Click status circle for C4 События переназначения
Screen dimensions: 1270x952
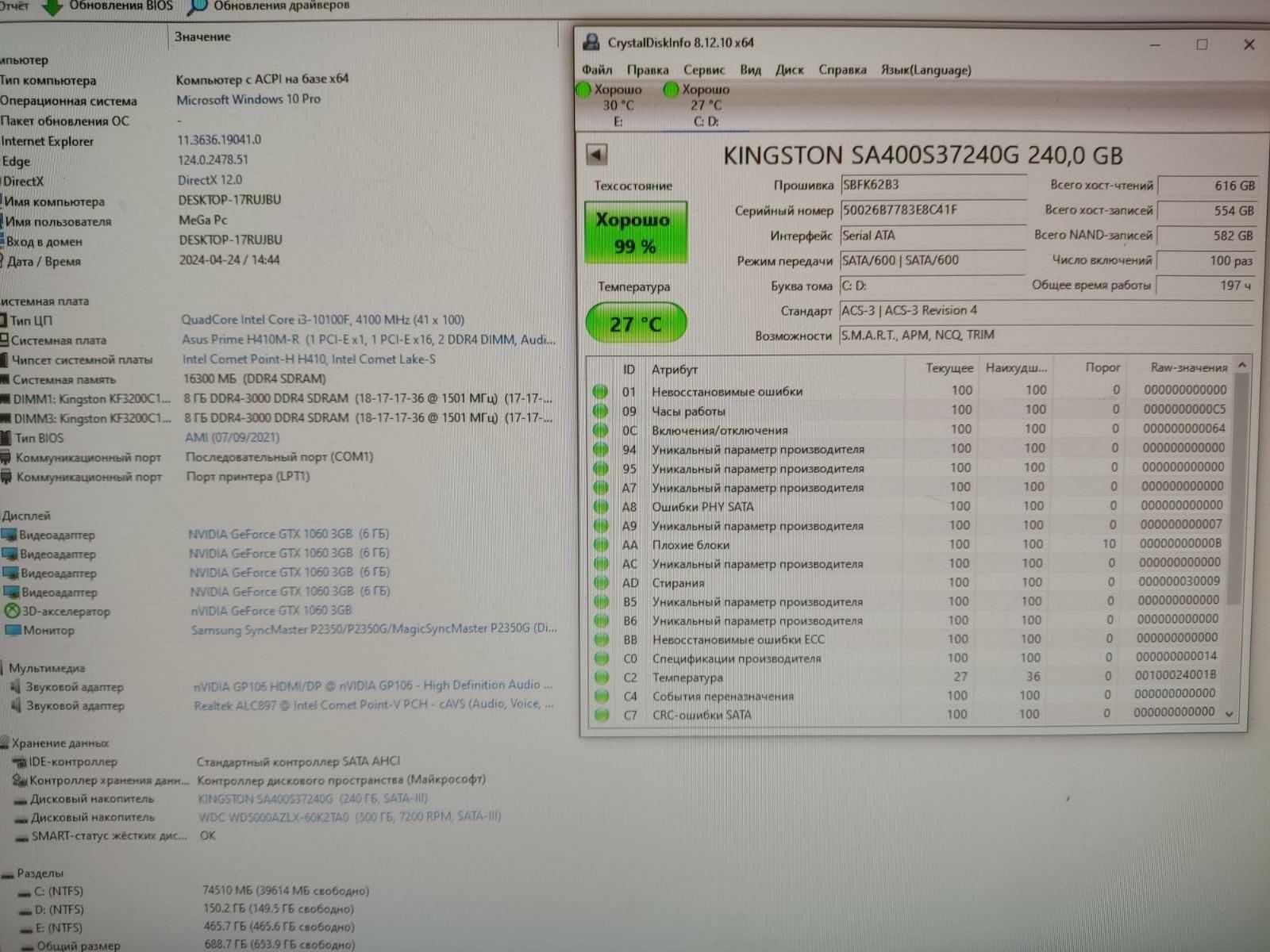pyautogui.click(x=602, y=697)
